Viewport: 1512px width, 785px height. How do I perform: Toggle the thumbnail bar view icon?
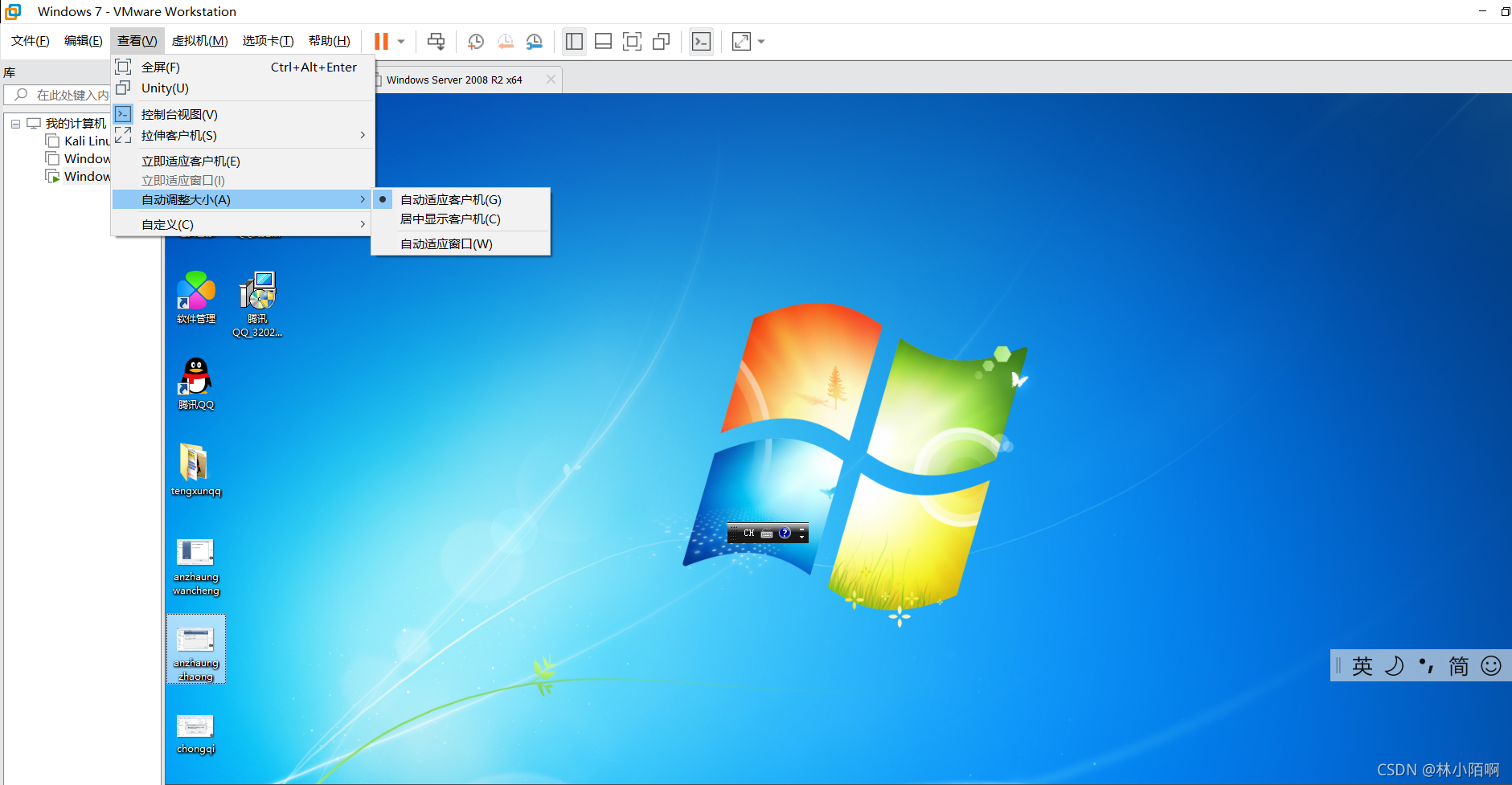pyautogui.click(x=603, y=41)
